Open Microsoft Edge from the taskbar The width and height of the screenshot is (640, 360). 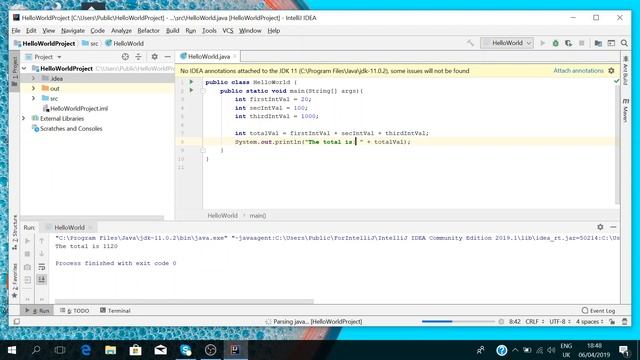(x=86, y=350)
